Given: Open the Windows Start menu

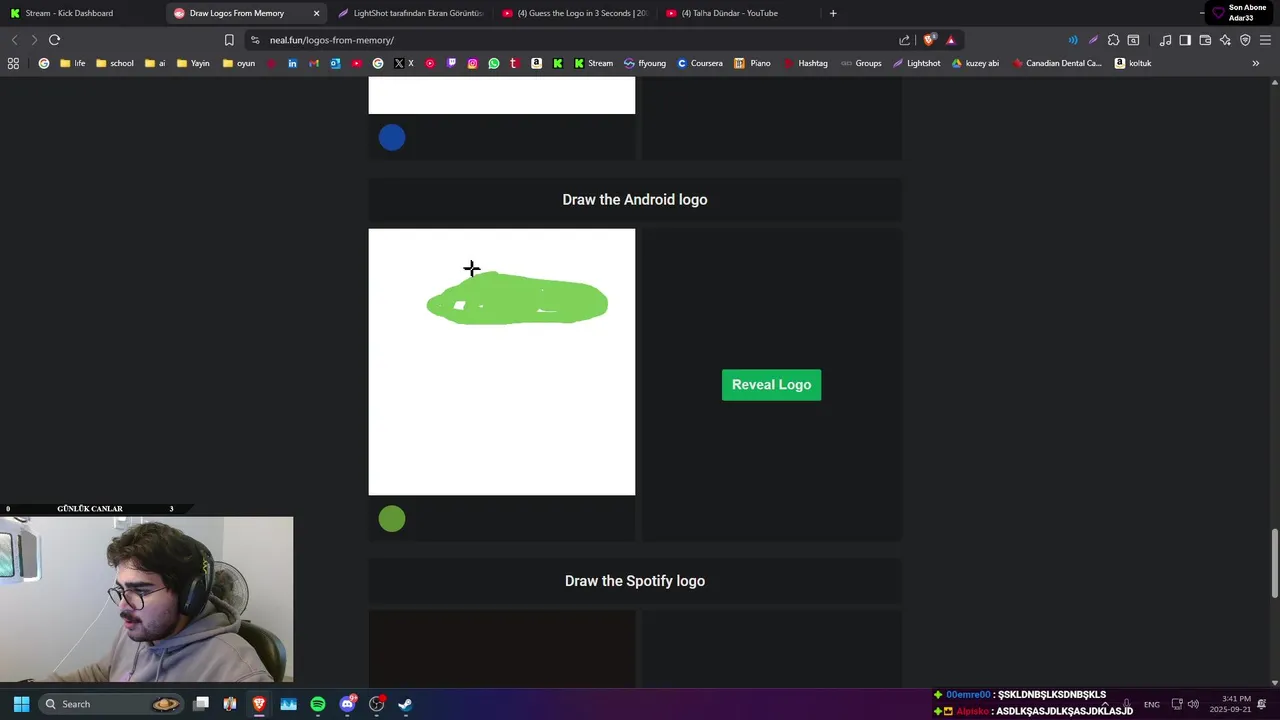Looking at the screenshot, I should (21, 704).
